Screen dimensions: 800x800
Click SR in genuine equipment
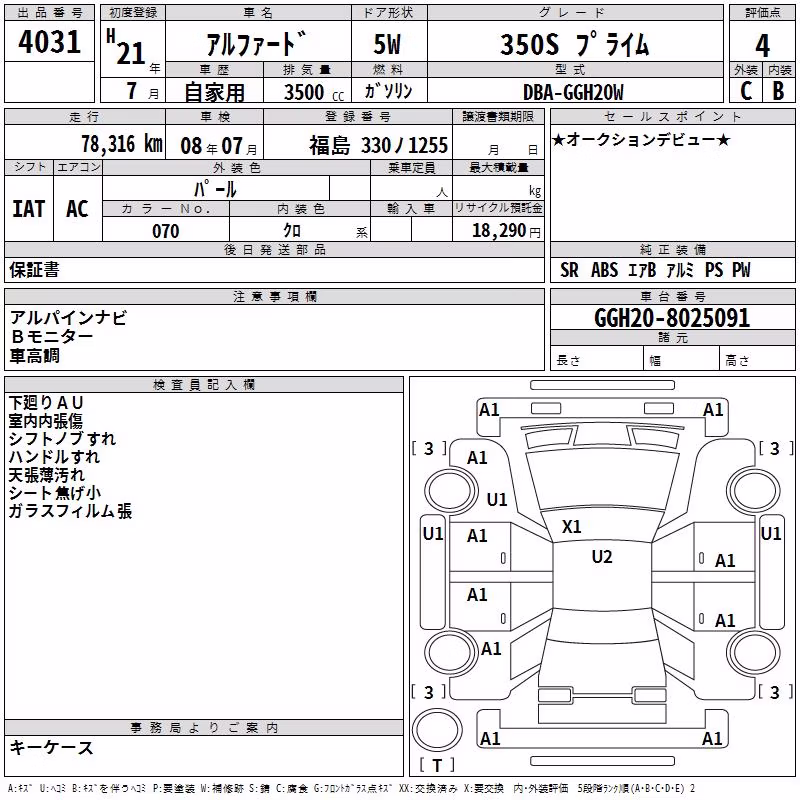click(x=569, y=269)
